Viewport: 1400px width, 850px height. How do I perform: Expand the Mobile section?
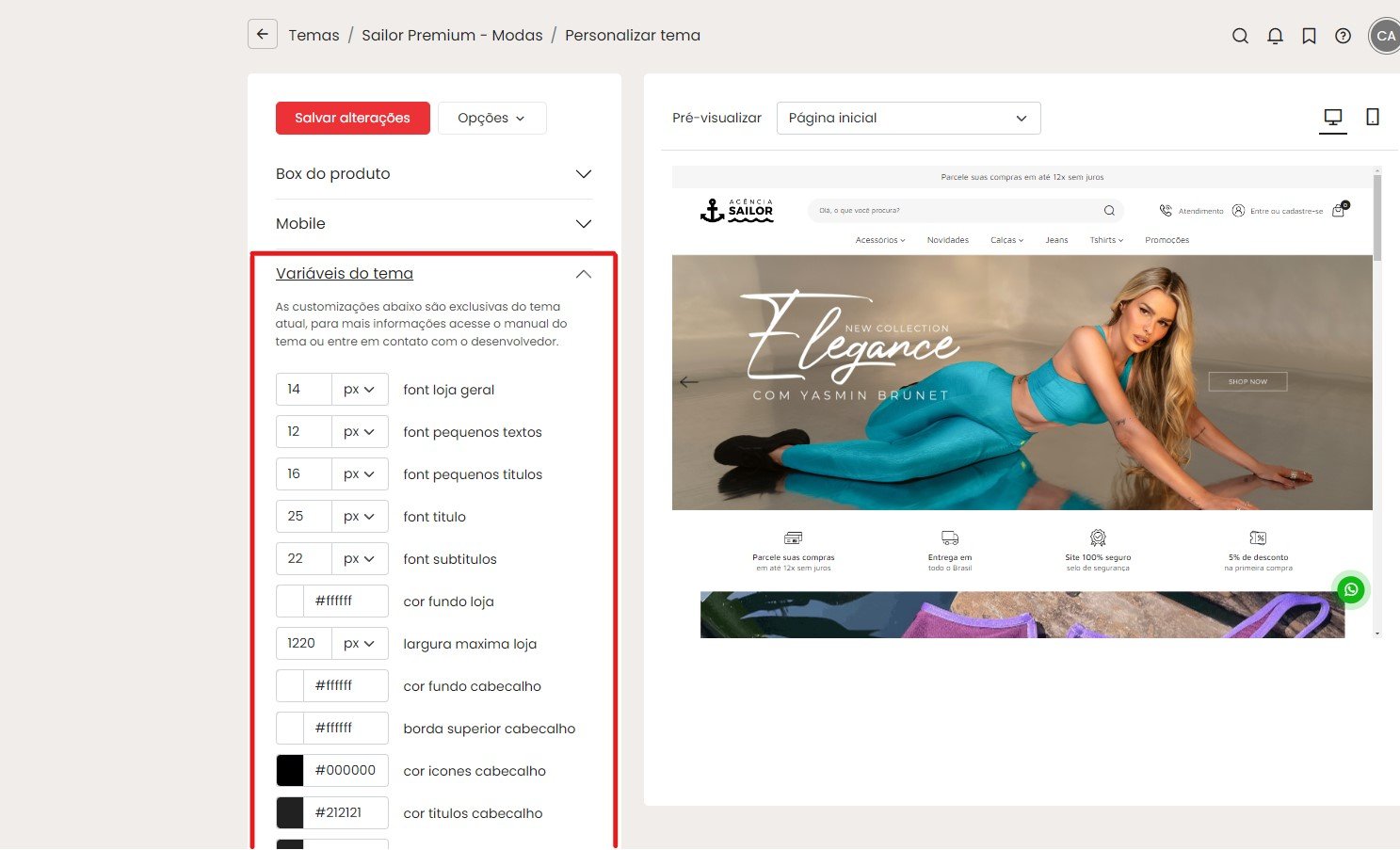pos(434,224)
